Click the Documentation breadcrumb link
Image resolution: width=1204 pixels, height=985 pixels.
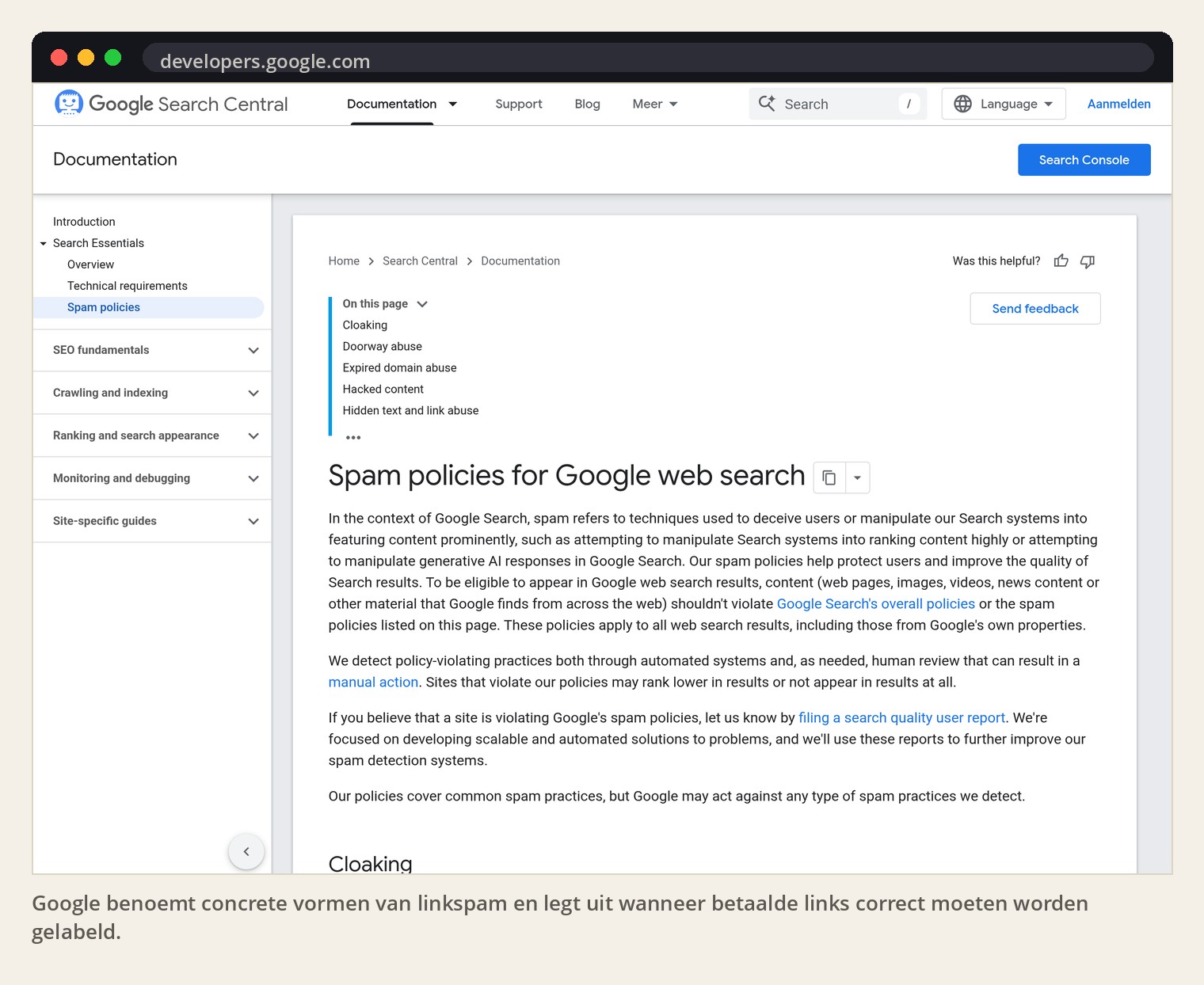(x=520, y=261)
